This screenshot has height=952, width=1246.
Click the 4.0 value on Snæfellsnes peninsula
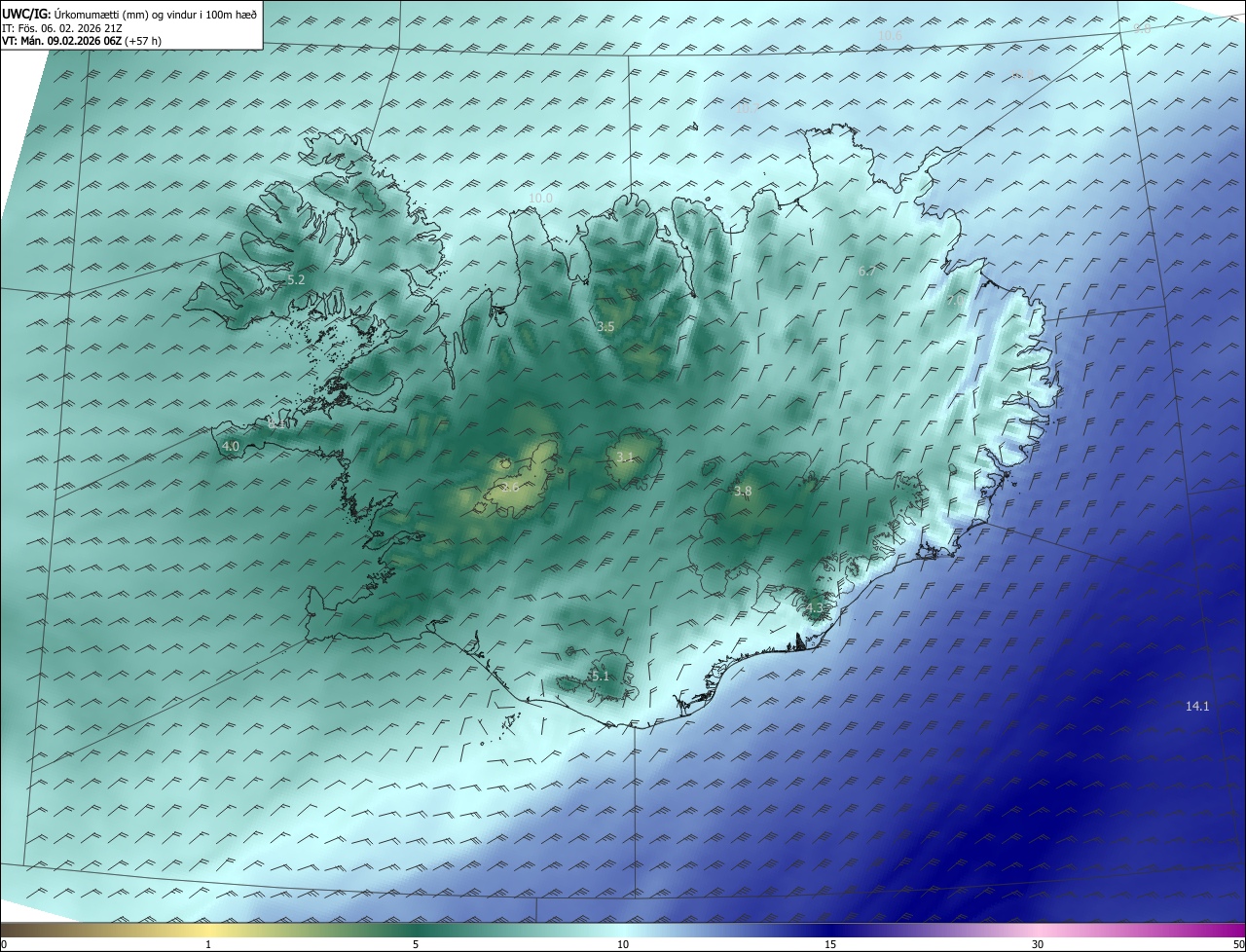[x=231, y=446]
